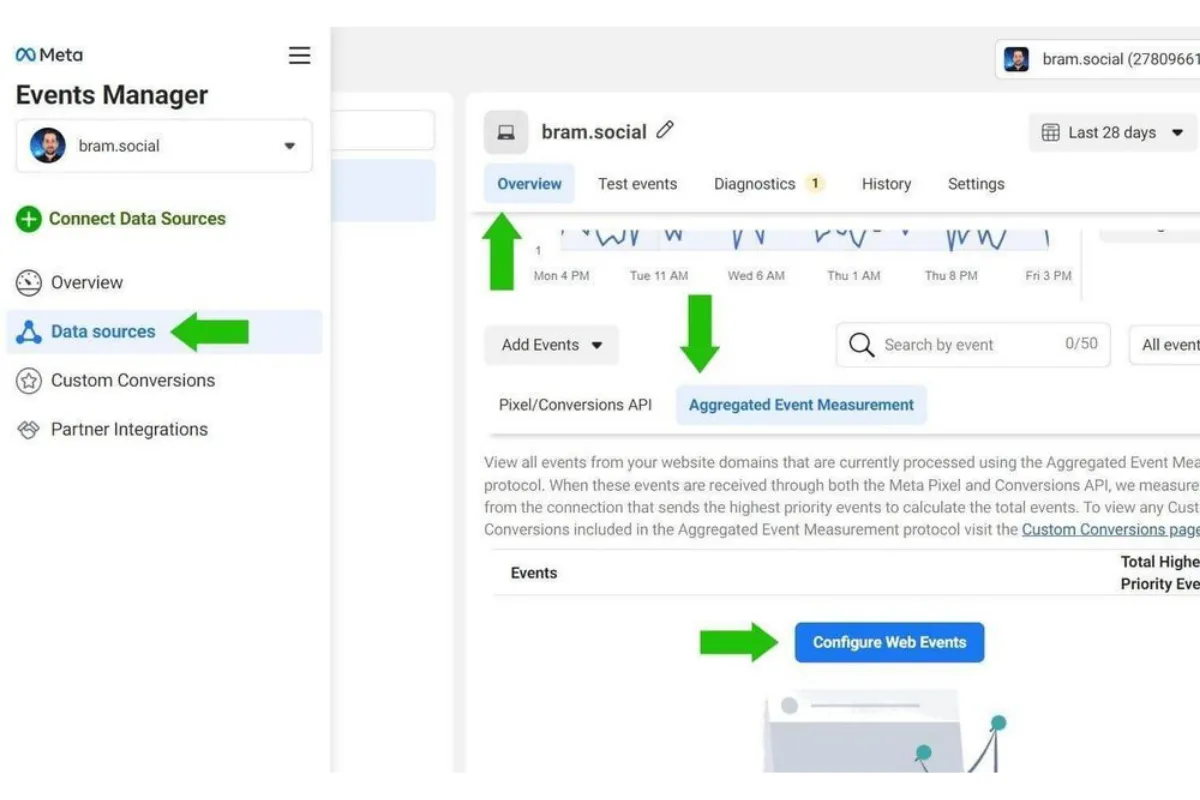Image resolution: width=1200 pixels, height=800 pixels.
Task: Open the Settings tab
Action: coord(976,184)
